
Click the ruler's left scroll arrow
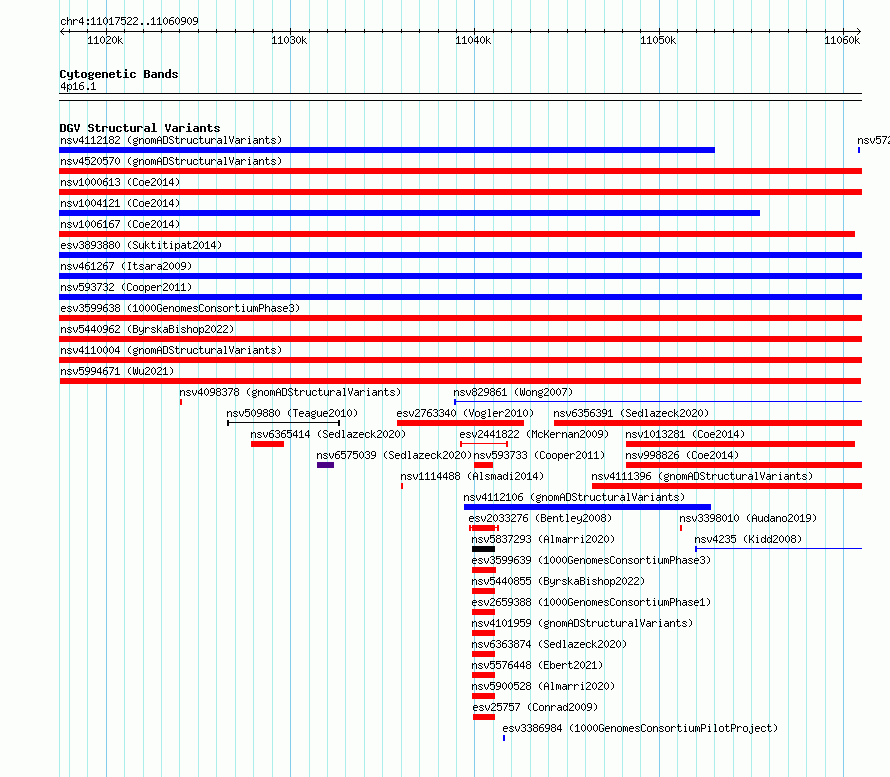(x=62, y=32)
